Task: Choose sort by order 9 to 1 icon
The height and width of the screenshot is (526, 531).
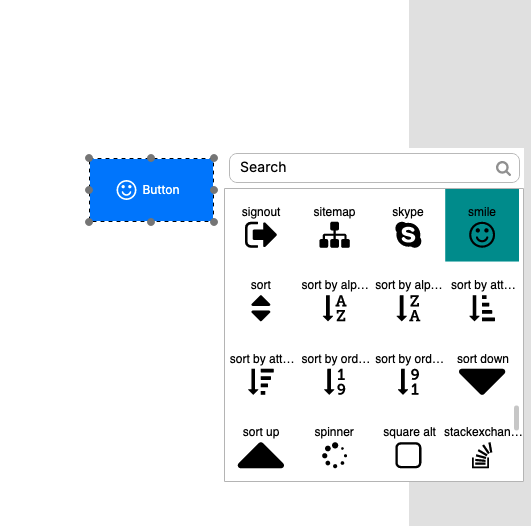Action: pyautogui.click(x=408, y=382)
